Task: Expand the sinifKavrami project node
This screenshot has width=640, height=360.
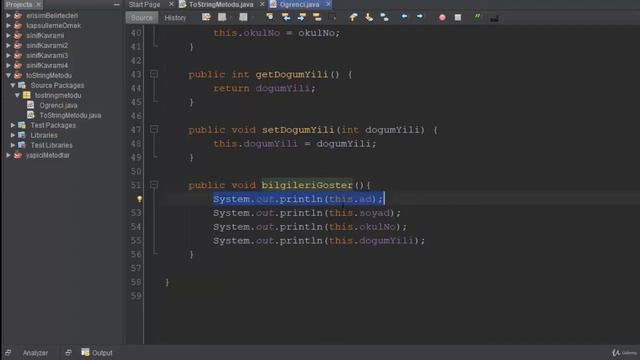Action: point(8,36)
